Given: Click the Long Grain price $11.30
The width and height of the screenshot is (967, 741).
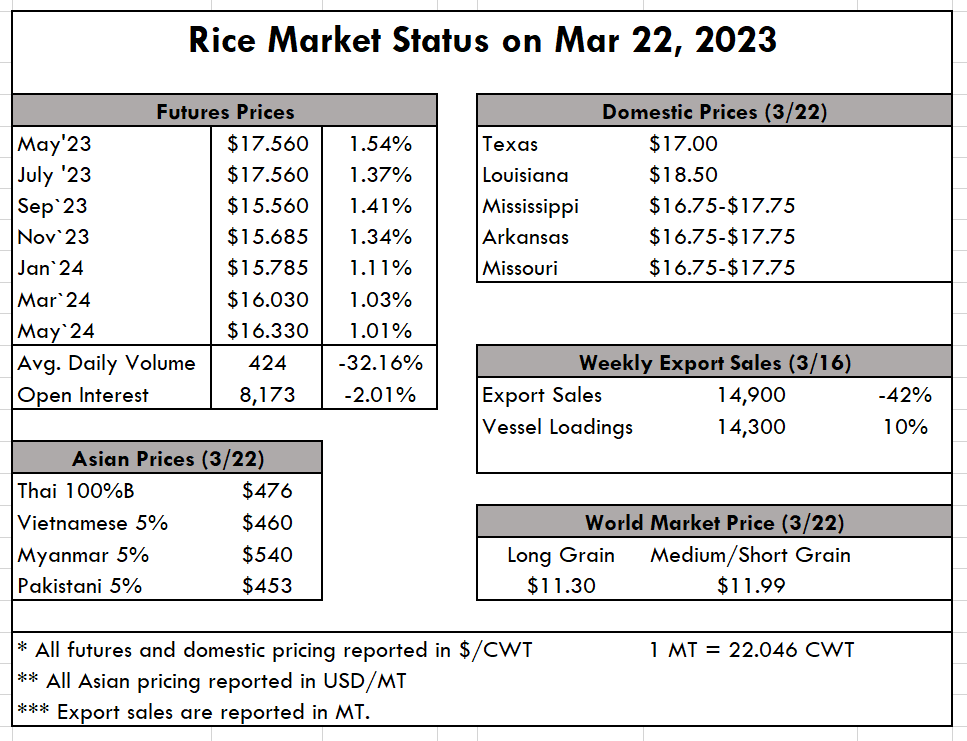Looking at the screenshot, I should click(561, 585).
